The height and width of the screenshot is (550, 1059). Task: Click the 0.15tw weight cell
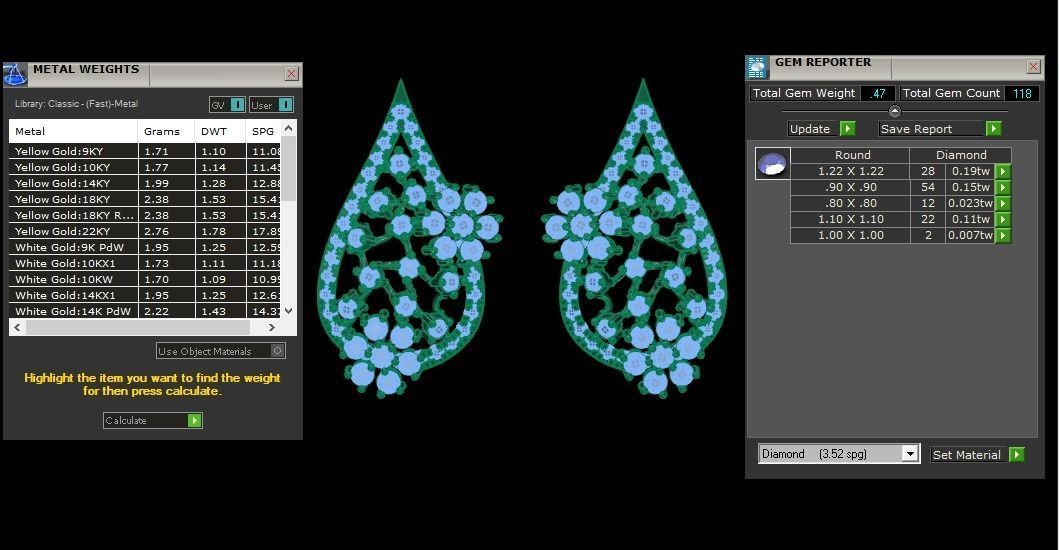pos(971,187)
